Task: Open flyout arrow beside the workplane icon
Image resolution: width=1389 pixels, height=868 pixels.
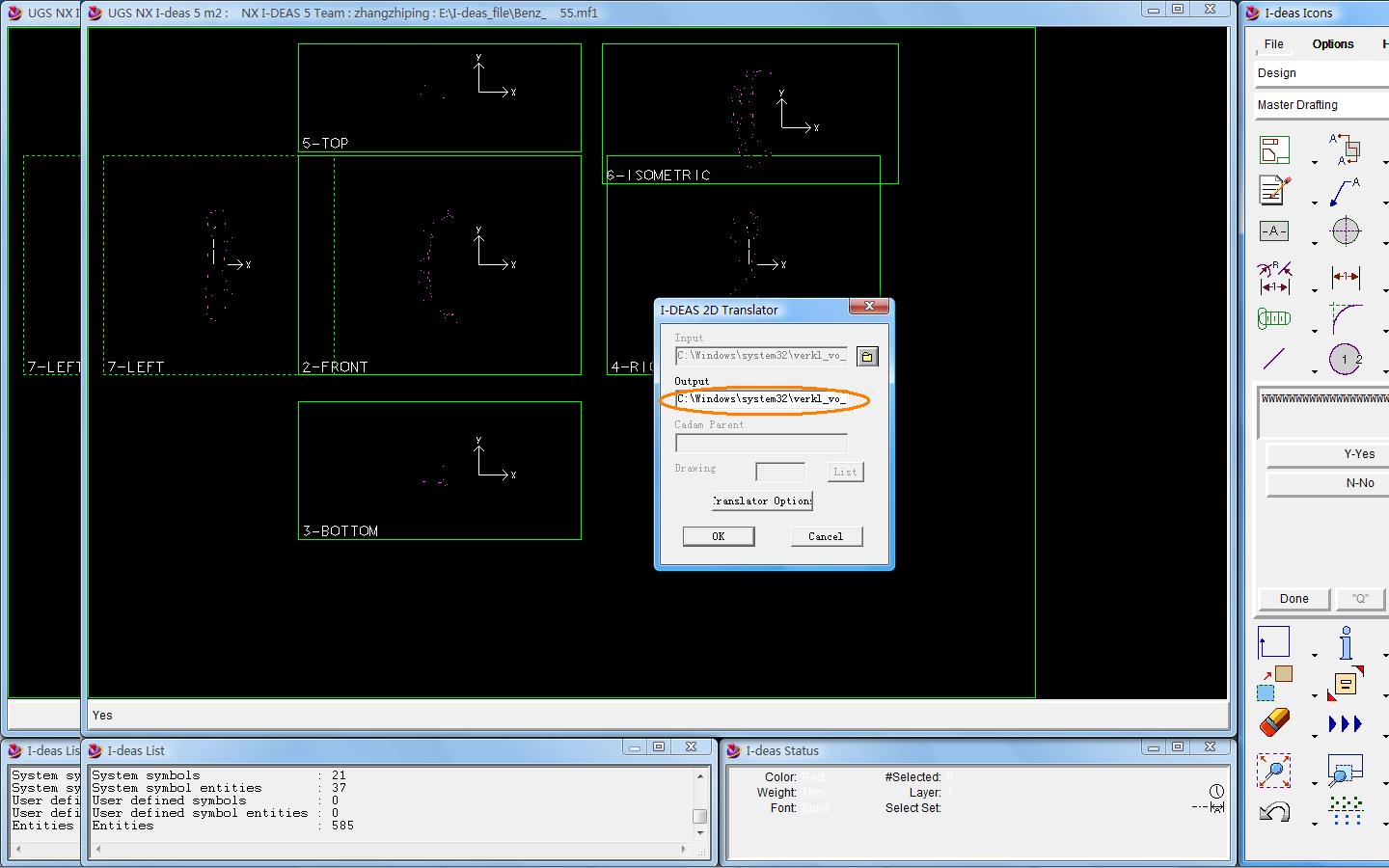Action: [1315, 655]
